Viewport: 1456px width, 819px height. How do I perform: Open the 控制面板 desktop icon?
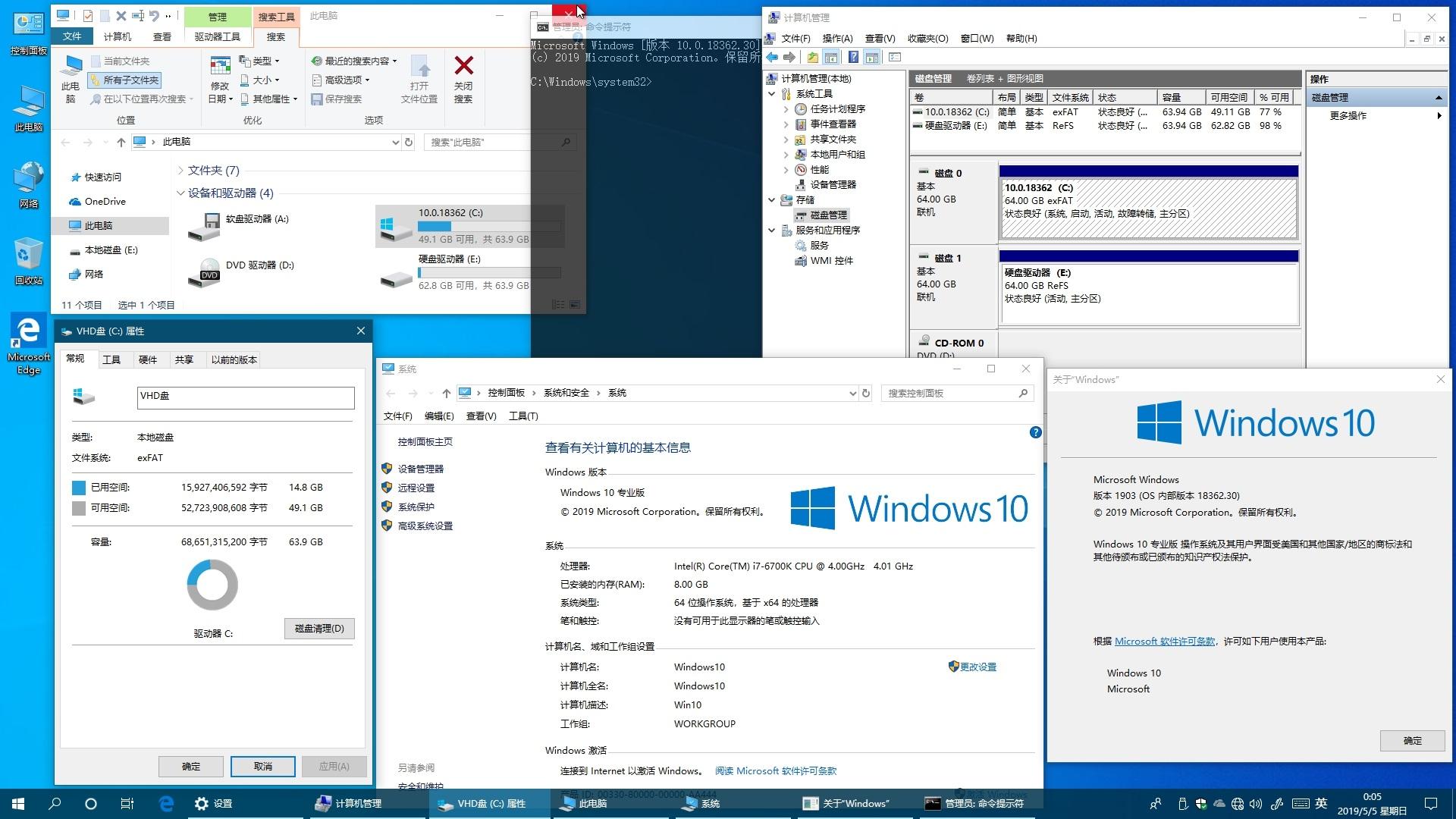pos(28,33)
